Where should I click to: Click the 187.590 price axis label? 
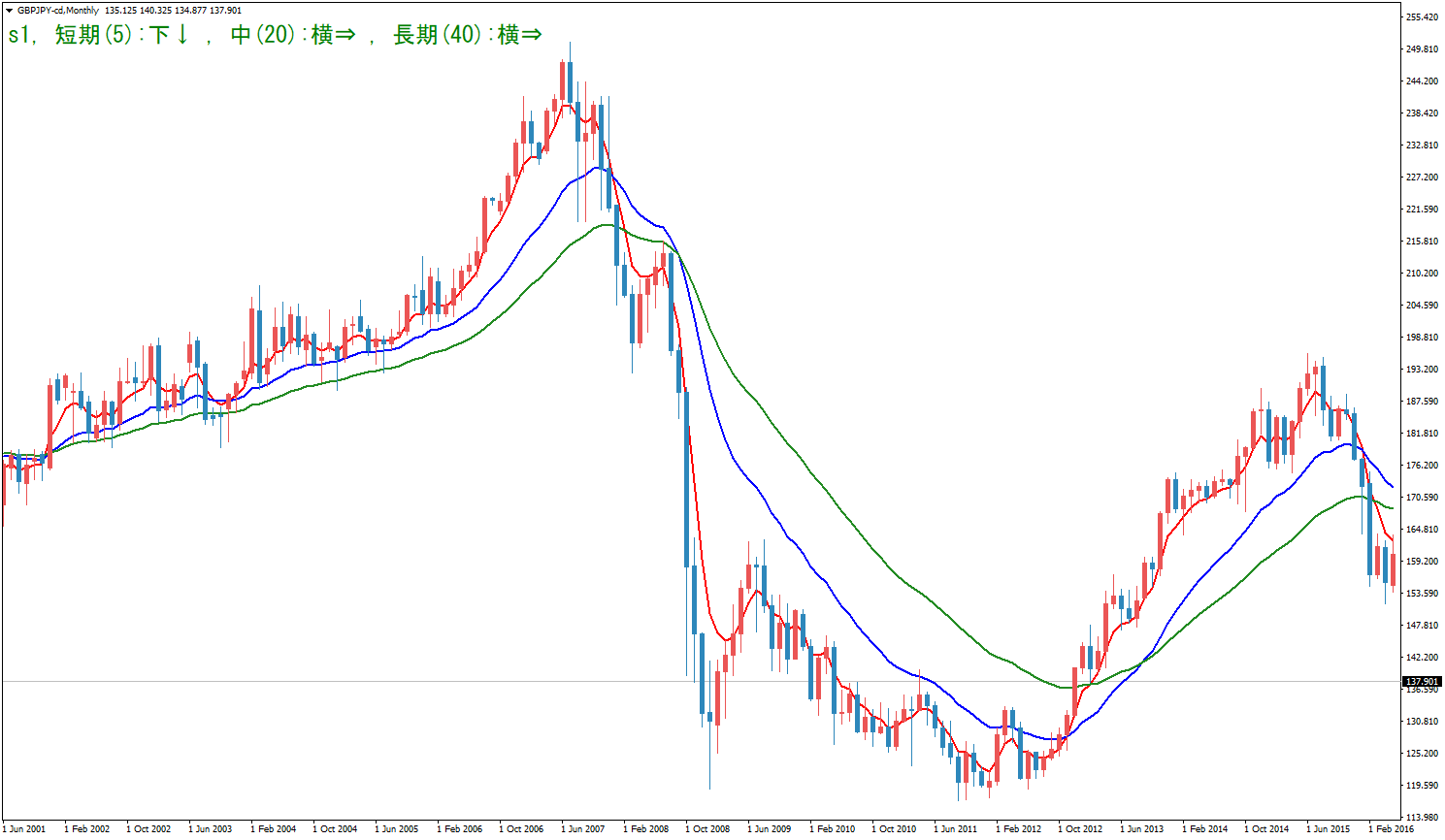coord(1422,402)
